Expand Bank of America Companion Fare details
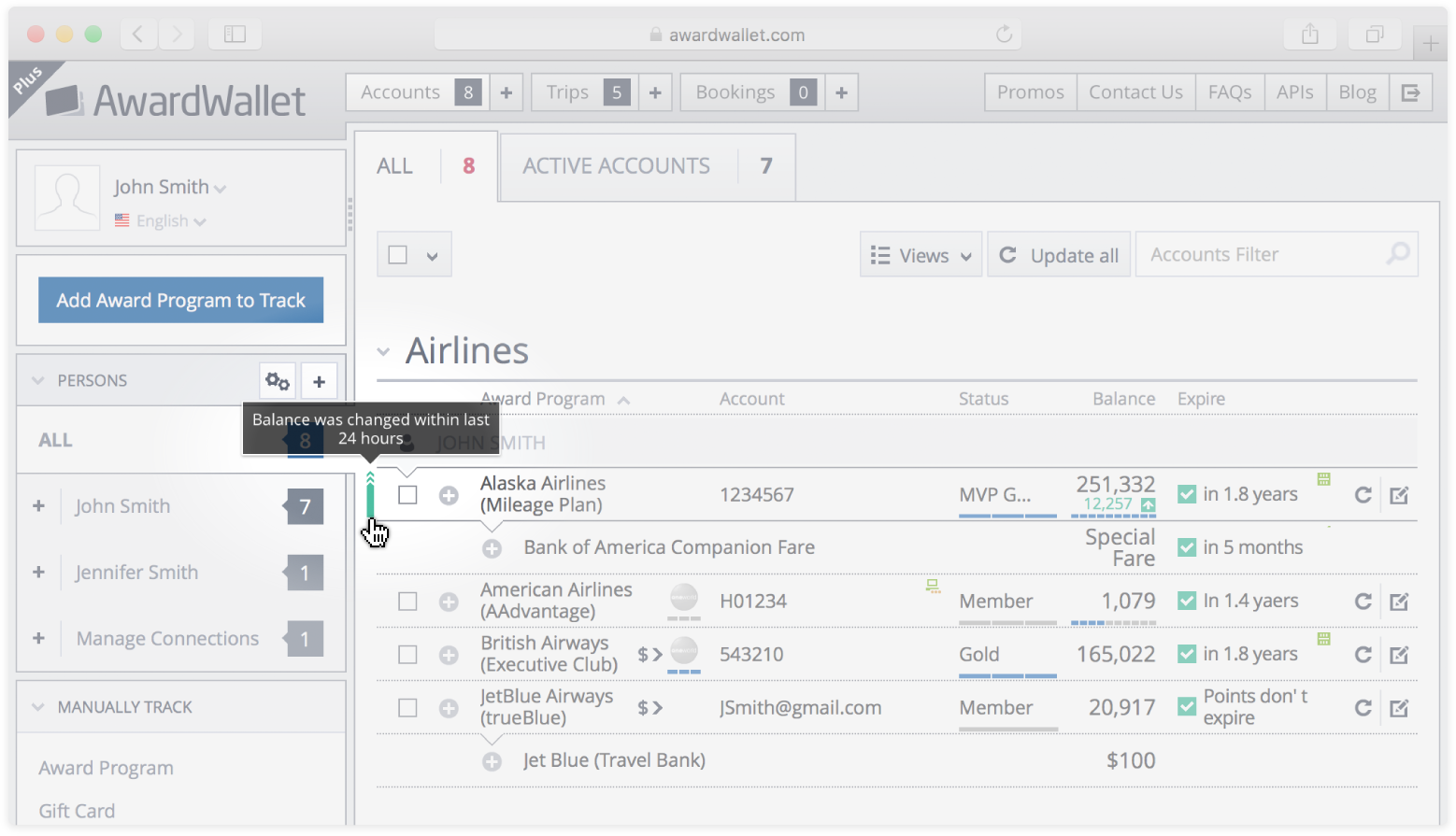This screenshot has width=1456, height=836. coord(492,548)
